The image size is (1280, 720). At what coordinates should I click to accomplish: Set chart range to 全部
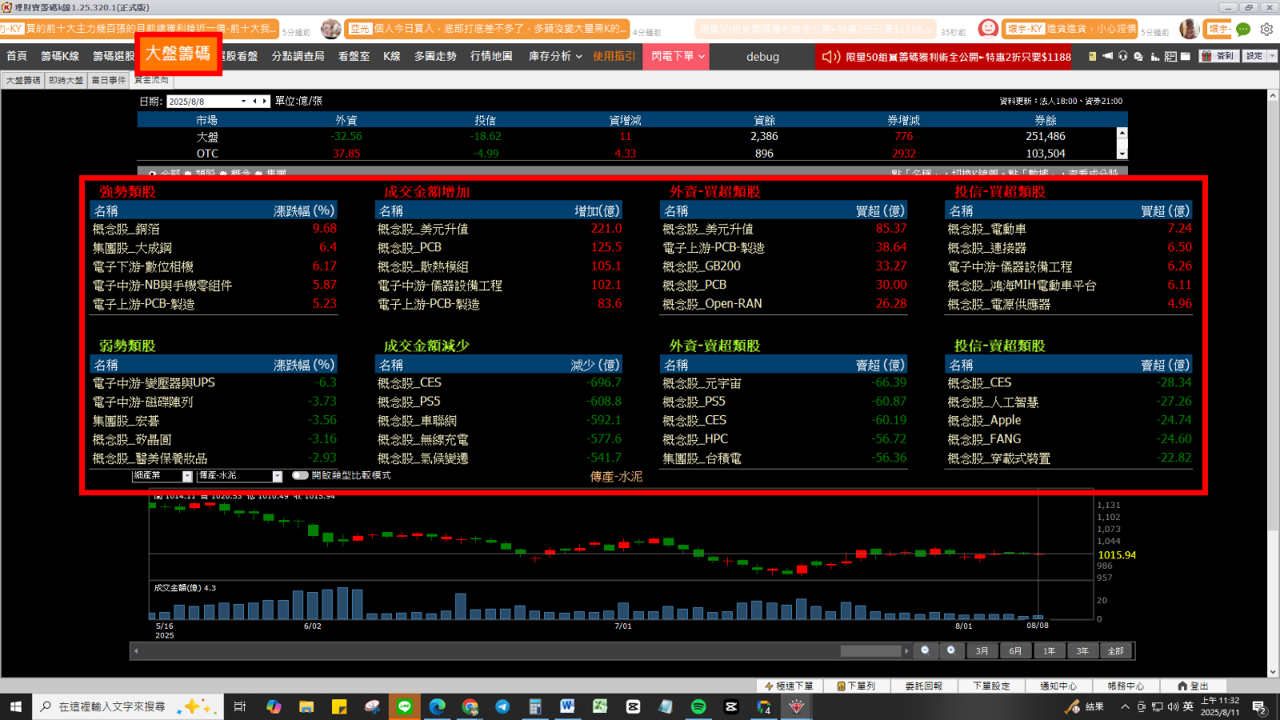pyautogui.click(x=1115, y=651)
